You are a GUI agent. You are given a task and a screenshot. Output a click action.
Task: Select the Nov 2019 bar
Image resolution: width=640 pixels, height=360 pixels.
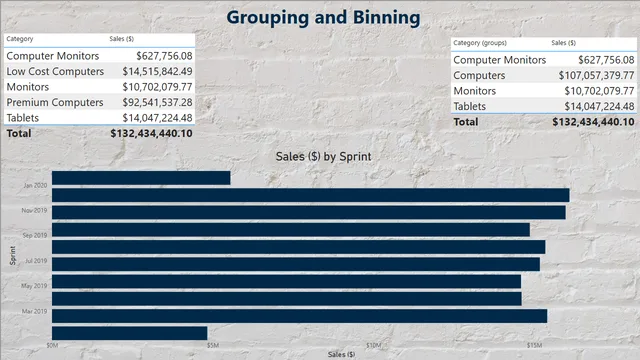coord(309,212)
